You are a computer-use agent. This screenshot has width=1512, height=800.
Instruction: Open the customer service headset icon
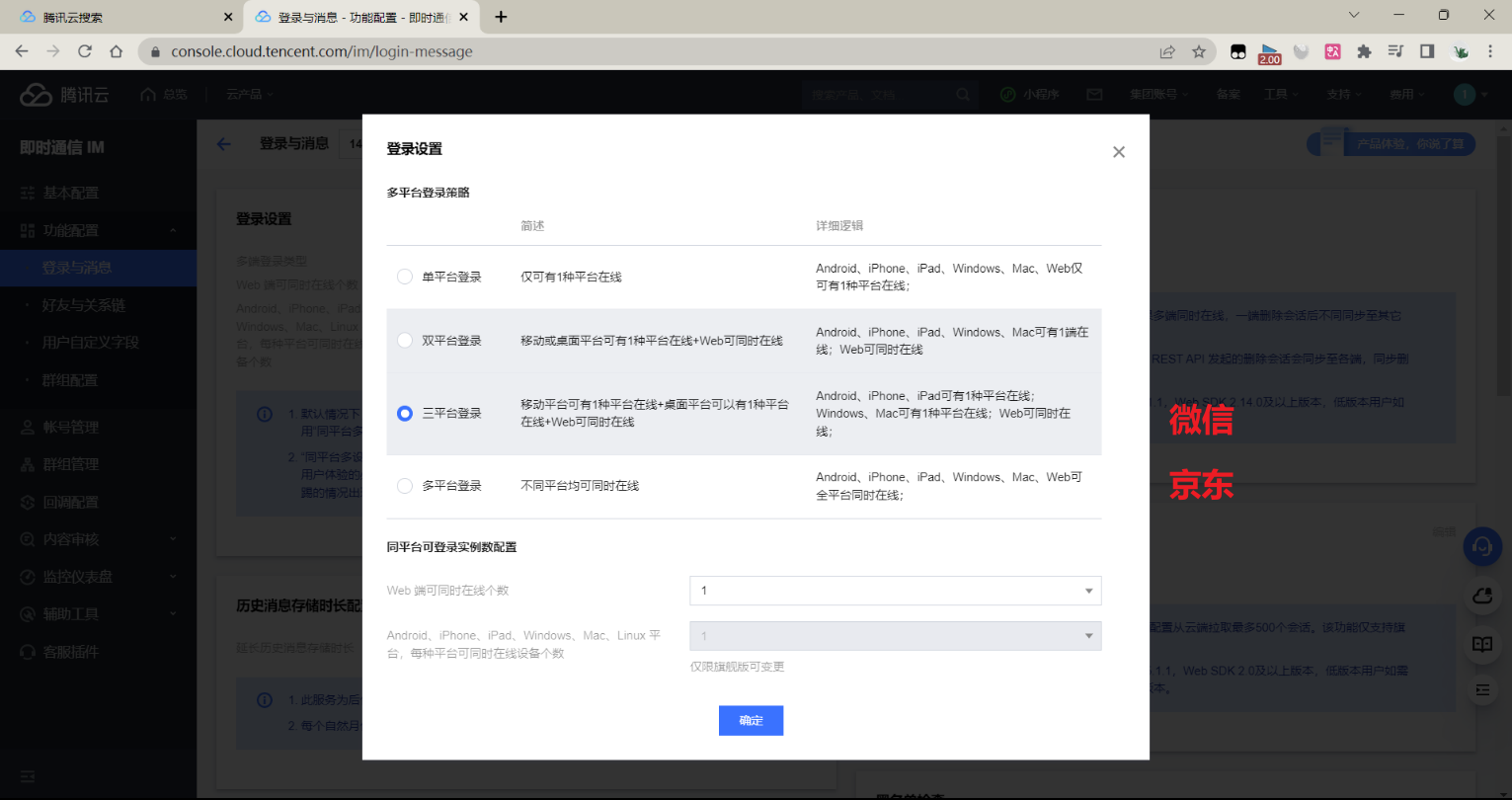pyautogui.click(x=1481, y=546)
